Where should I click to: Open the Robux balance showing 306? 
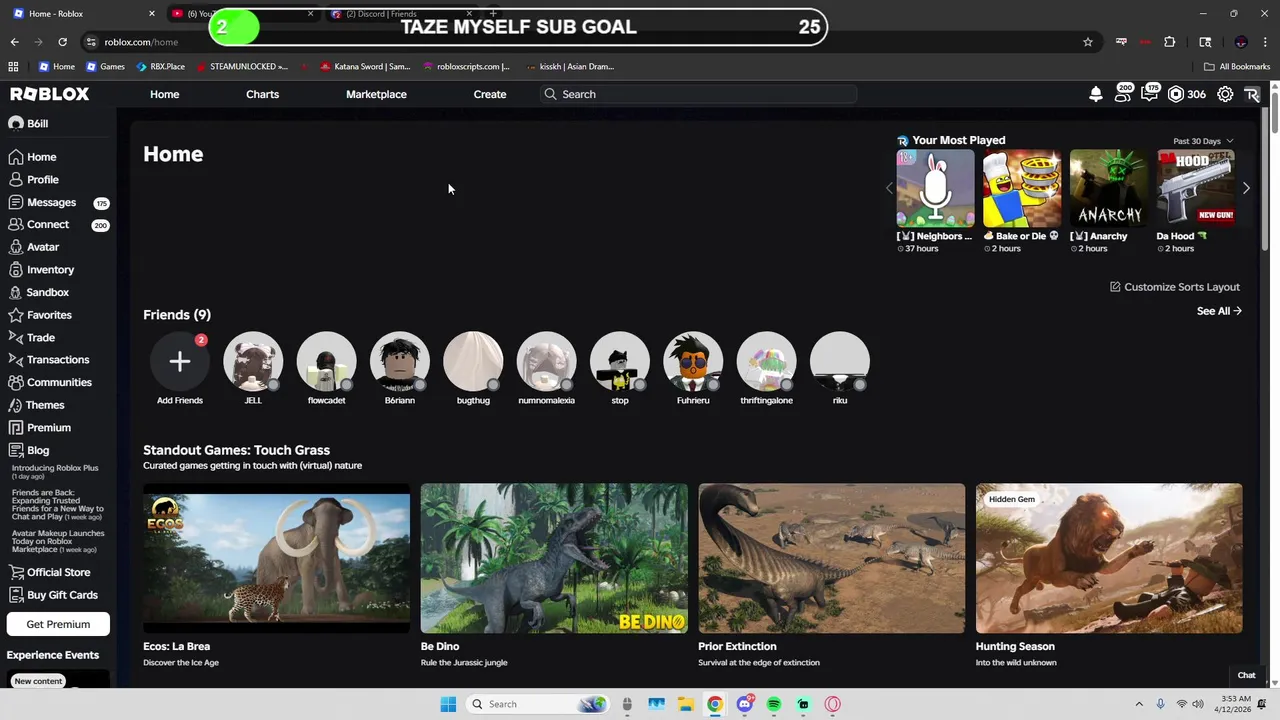click(x=1187, y=94)
